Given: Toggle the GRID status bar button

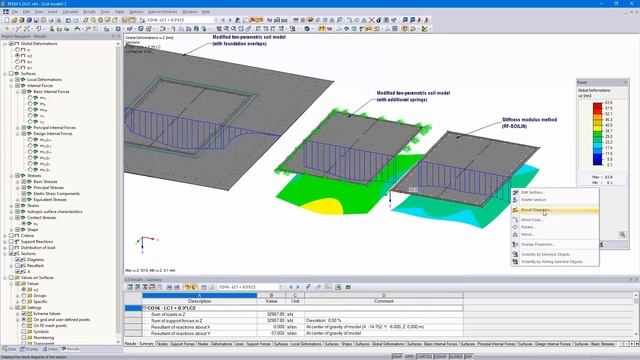Looking at the screenshot, I should [x=409, y=357].
